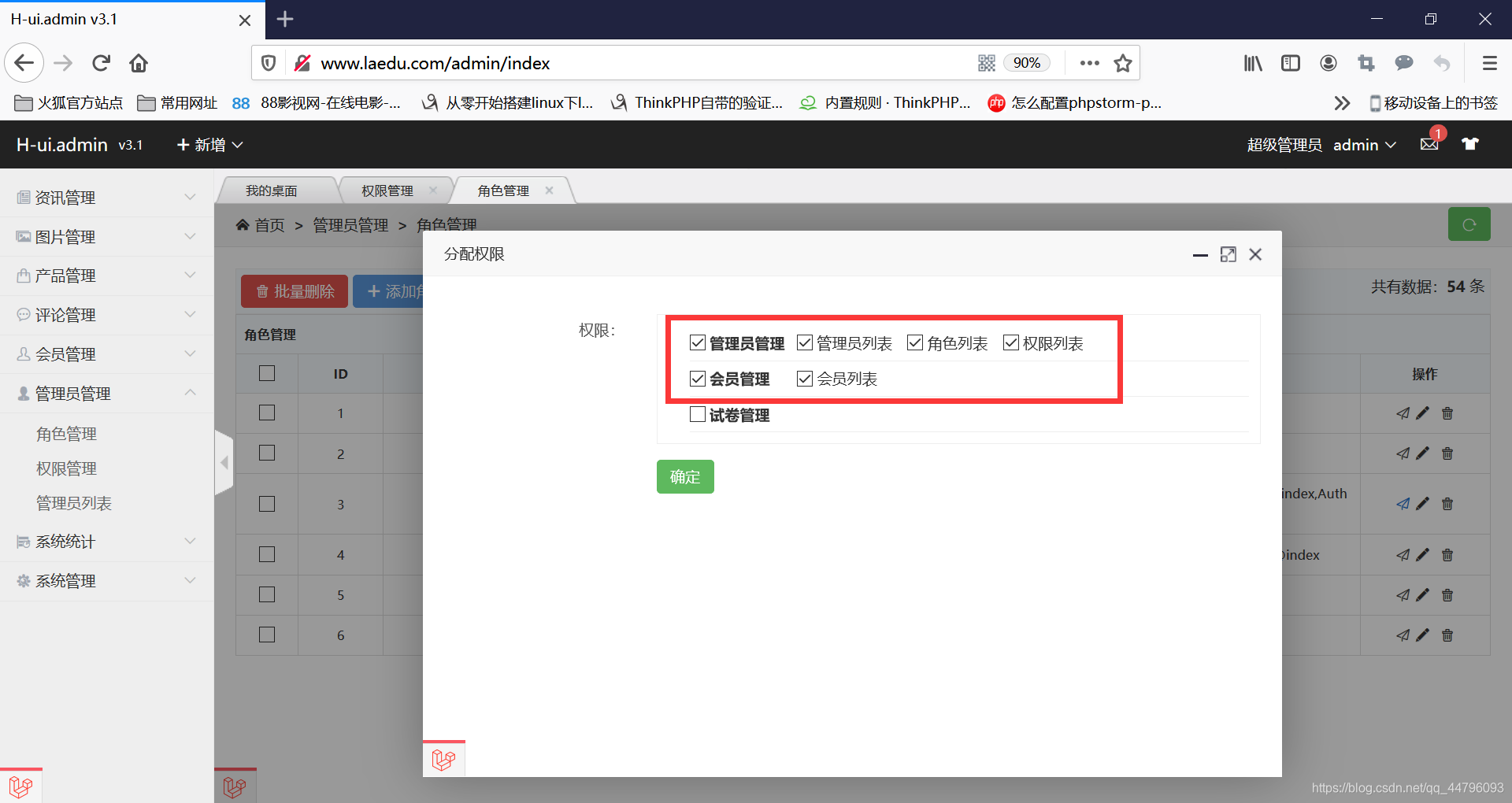Switch to the 权限管理 tab
This screenshot has width=1512, height=803.
point(387,191)
